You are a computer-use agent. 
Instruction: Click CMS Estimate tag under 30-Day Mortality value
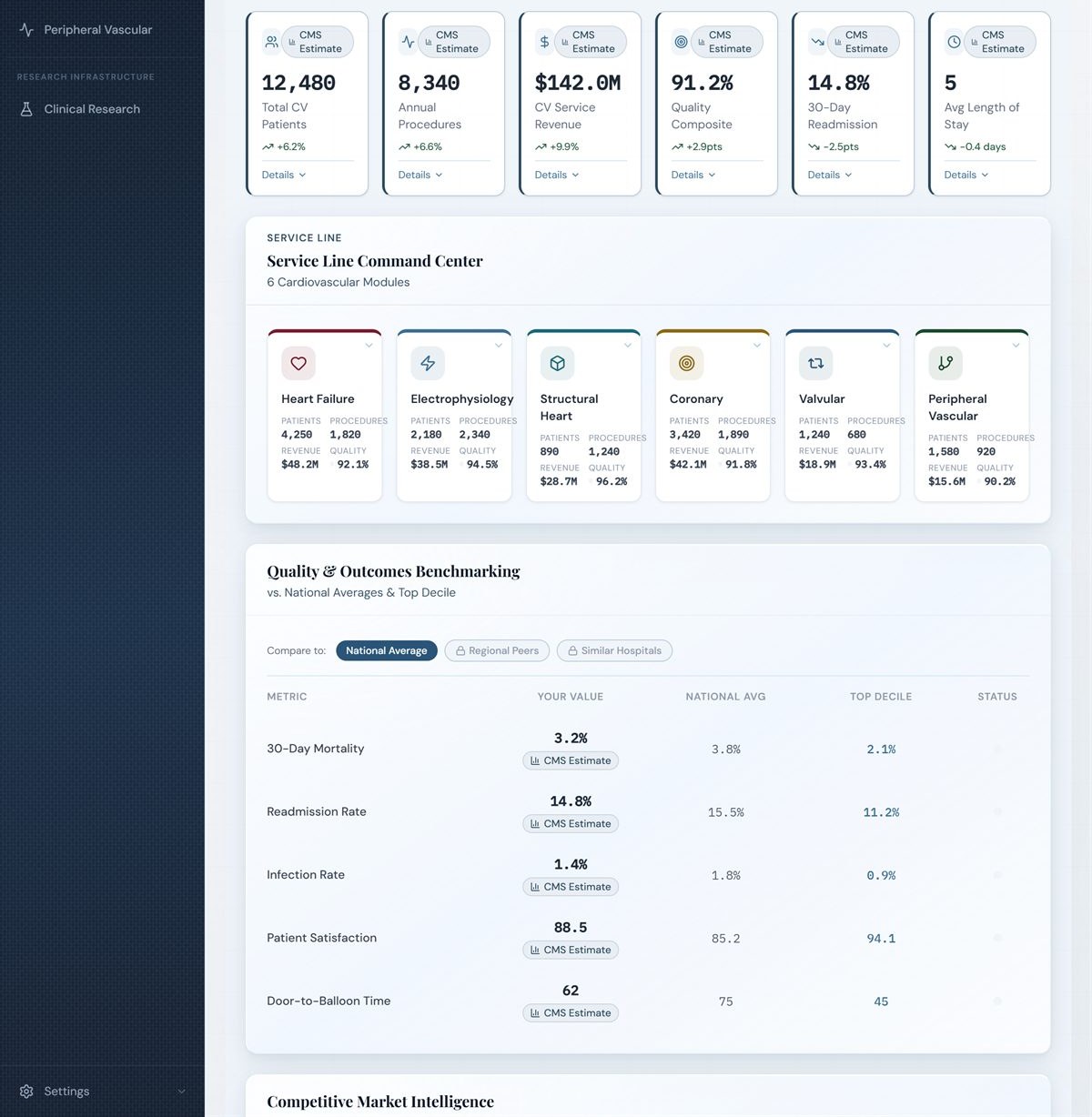coord(571,760)
